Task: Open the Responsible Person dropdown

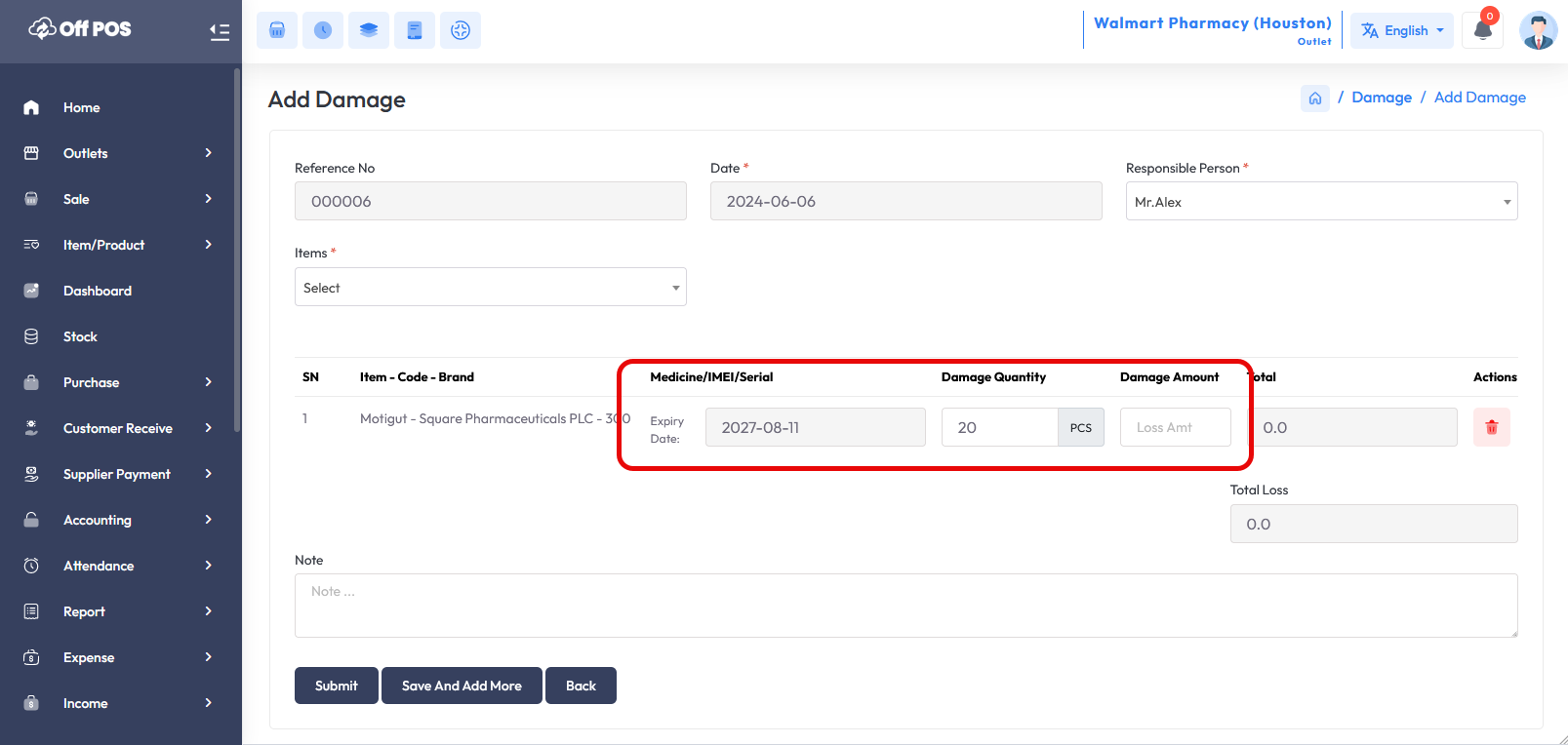Action: pos(1321,202)
